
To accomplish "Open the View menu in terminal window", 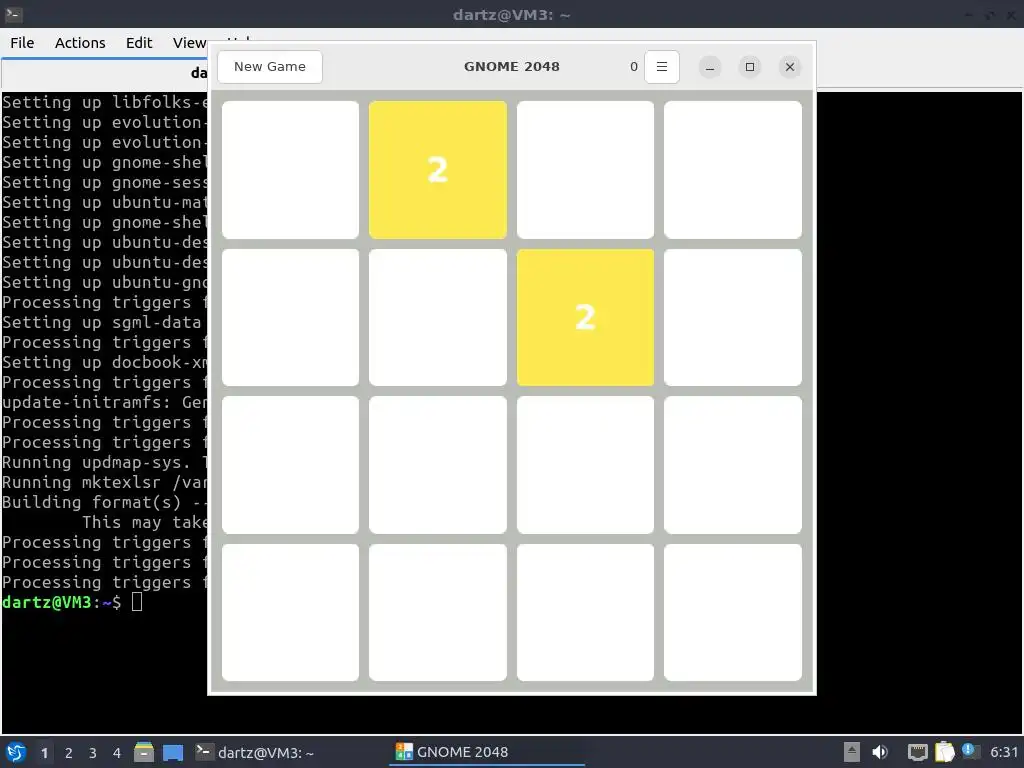I will (189, 43).
